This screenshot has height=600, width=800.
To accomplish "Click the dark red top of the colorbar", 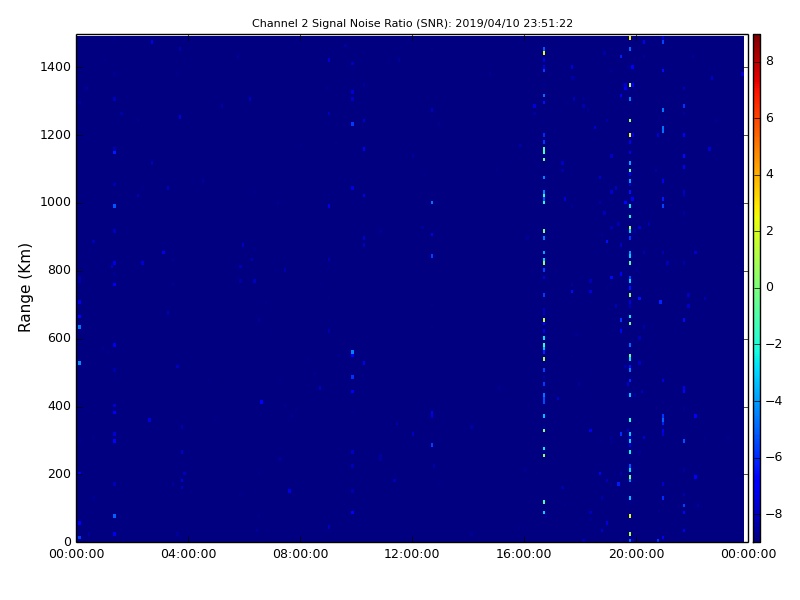I will pos(757,41).
